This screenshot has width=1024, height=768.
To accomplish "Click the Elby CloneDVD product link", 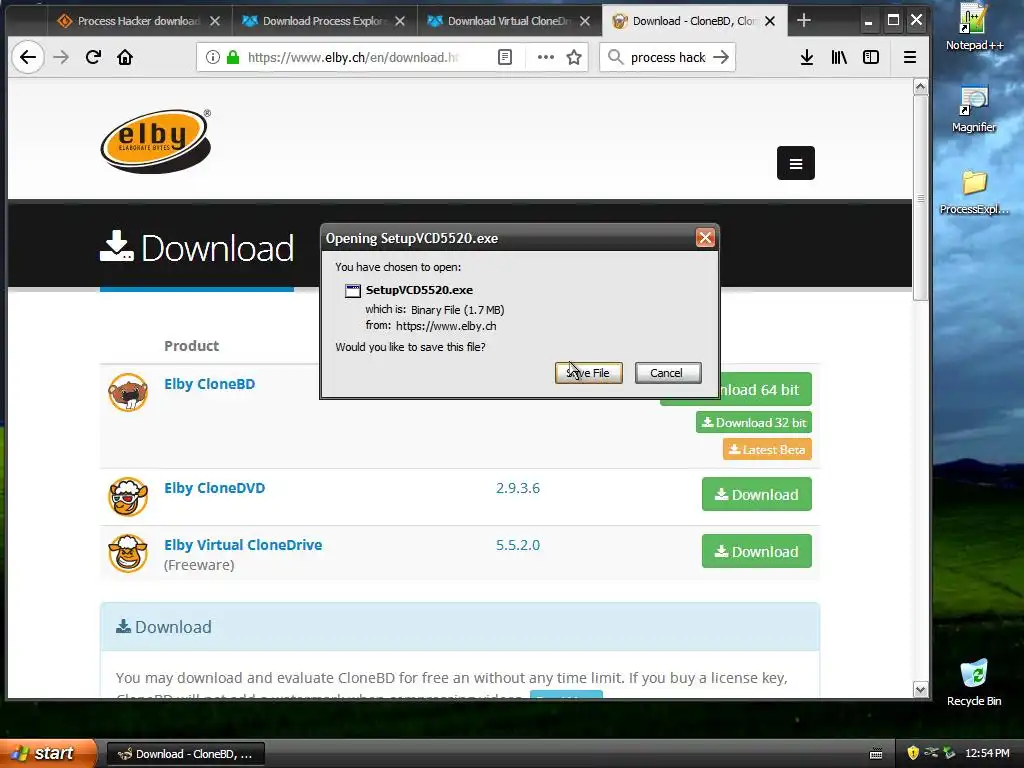I will pos(215,488).
